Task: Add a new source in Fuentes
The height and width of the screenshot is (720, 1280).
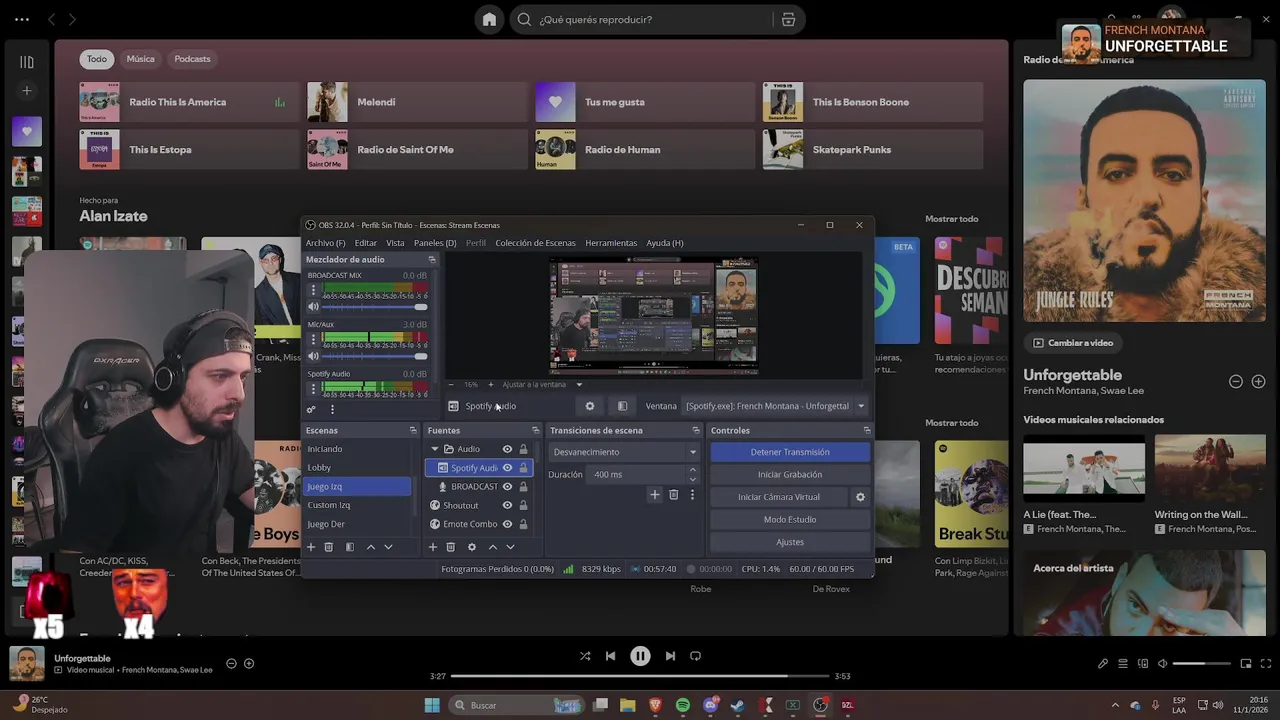Action: click(x=433, y=547)
